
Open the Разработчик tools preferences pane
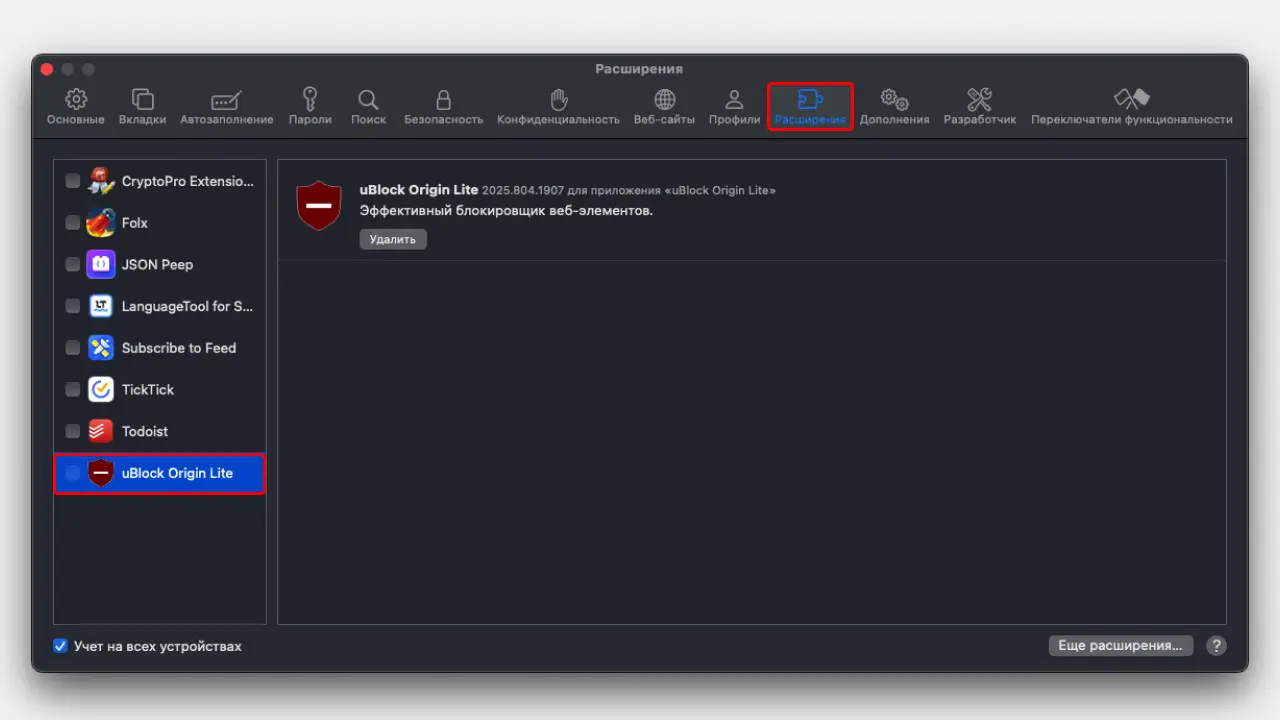[979, 107]
